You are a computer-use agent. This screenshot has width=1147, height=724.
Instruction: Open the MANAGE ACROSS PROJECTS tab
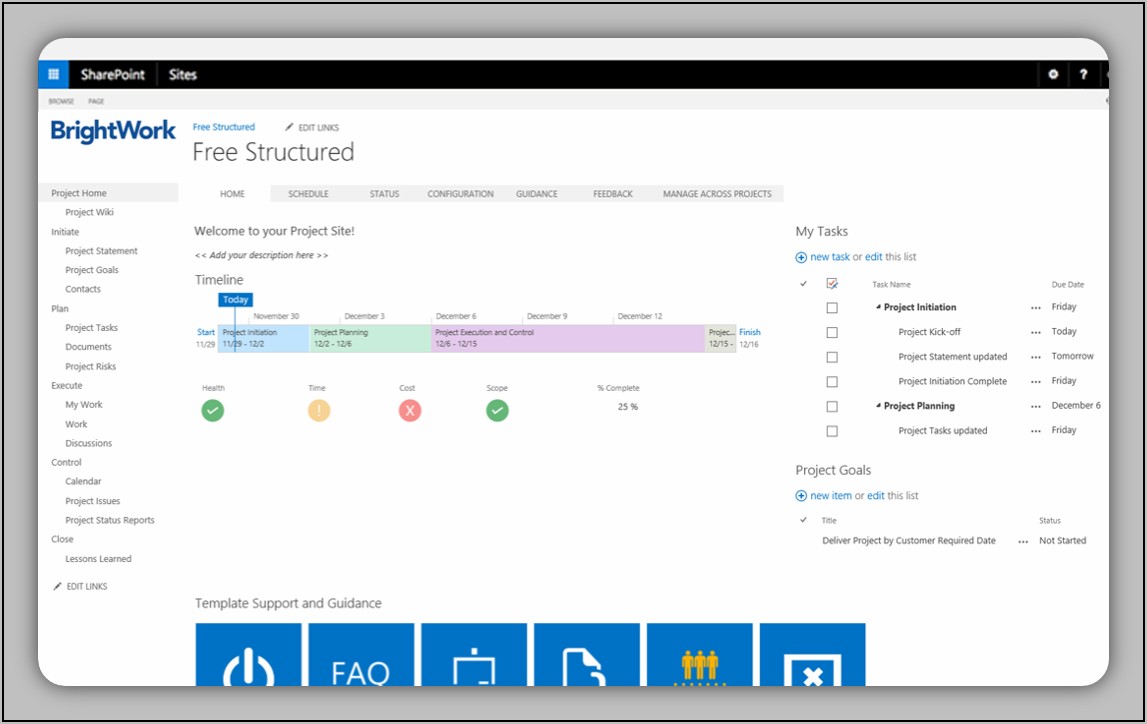[x=717, y=194]
